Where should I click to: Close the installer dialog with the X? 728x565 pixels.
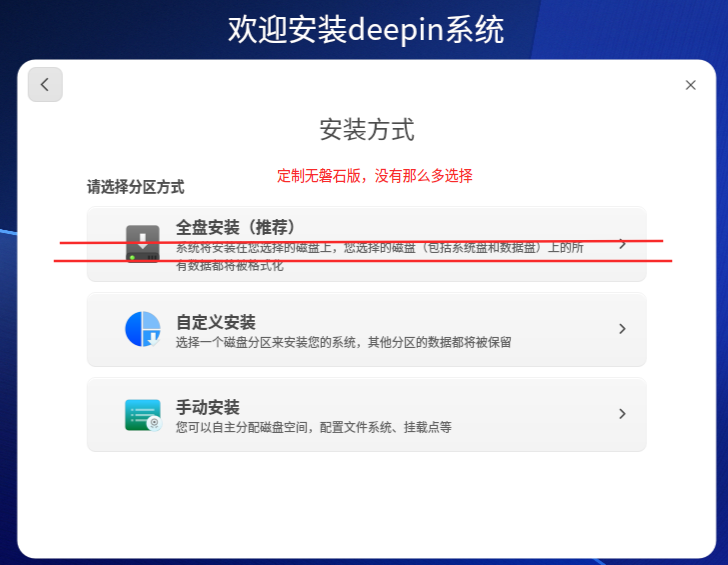(690, 85)
